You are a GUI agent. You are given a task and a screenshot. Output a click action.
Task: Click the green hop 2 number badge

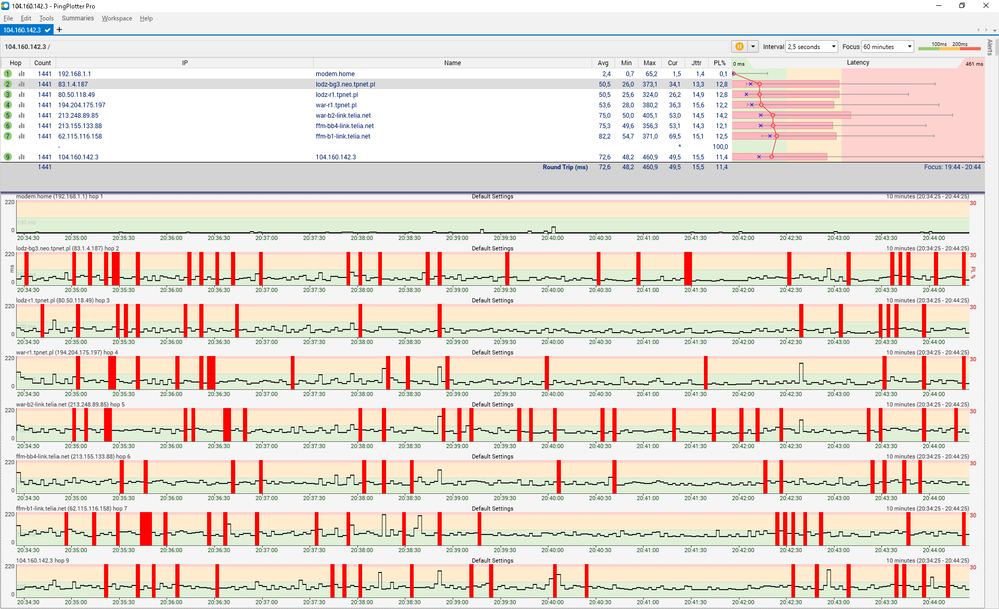point(7,84)
